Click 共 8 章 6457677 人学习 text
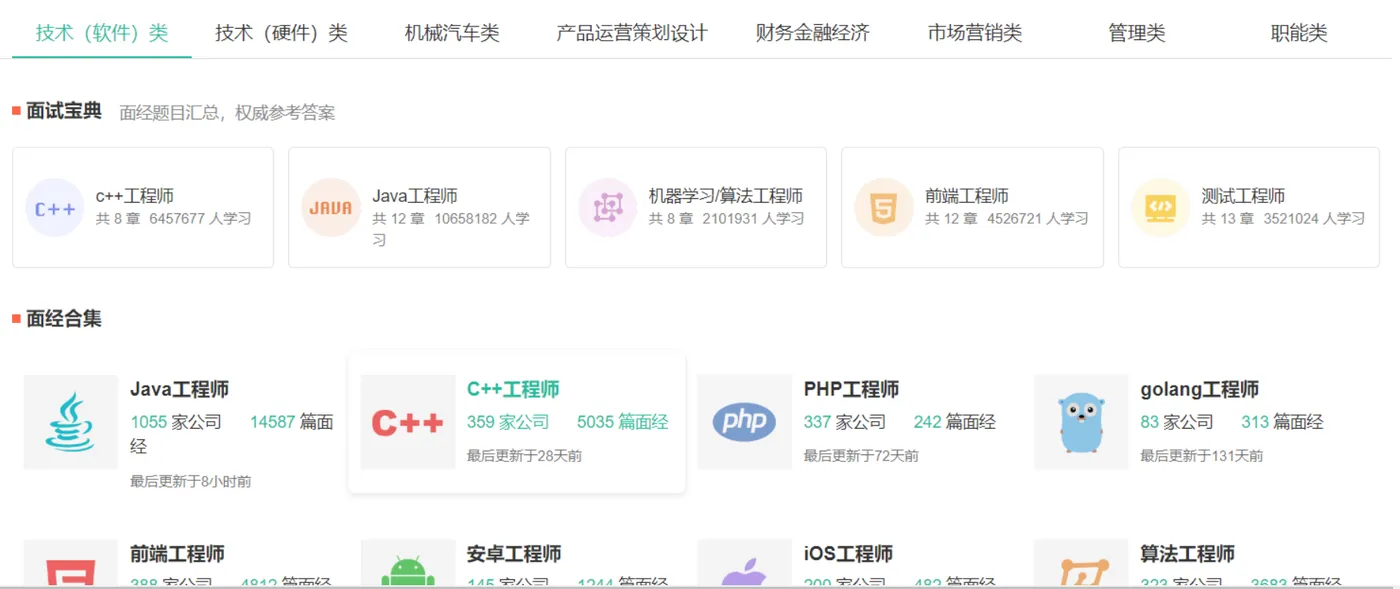The image size is (1400, 589). pos(174,218)
